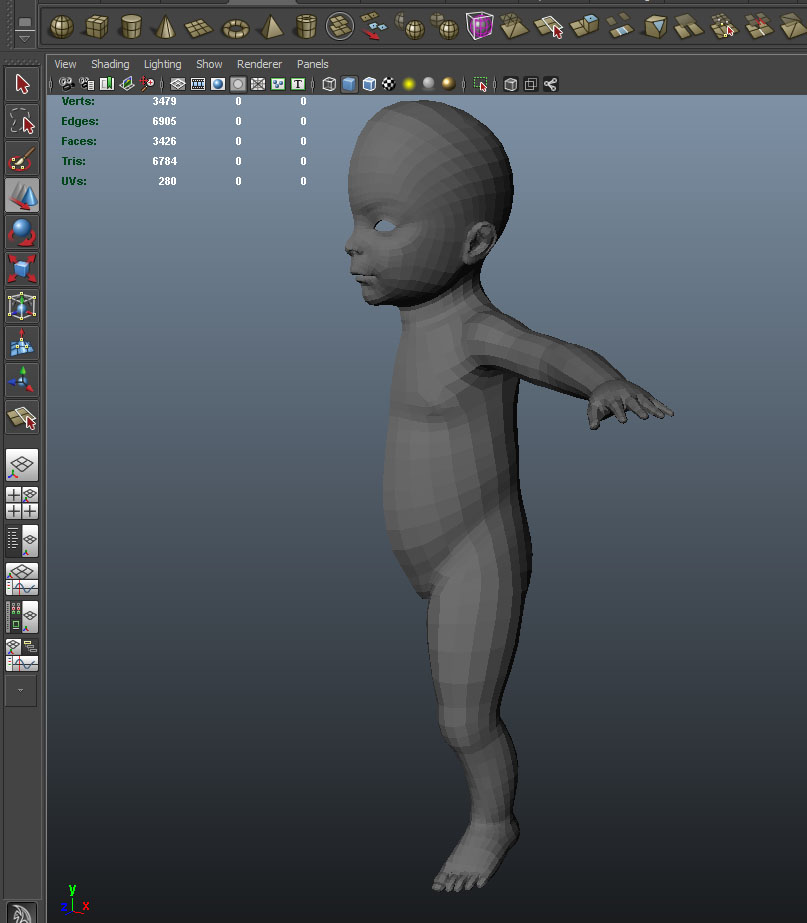Create a polygon pipe from shelf

pos(305,26)
